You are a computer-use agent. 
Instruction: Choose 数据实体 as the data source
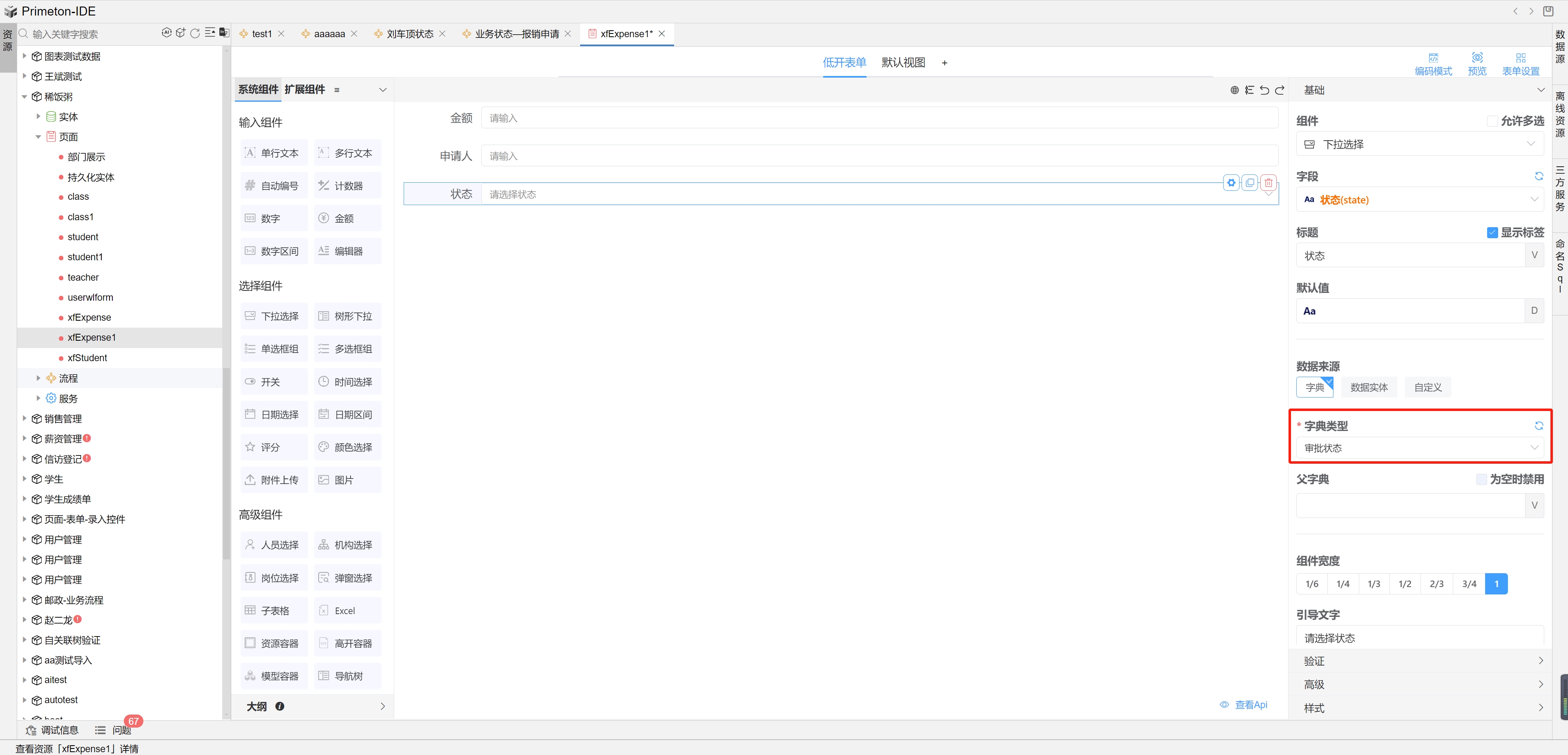(1369, 387)
